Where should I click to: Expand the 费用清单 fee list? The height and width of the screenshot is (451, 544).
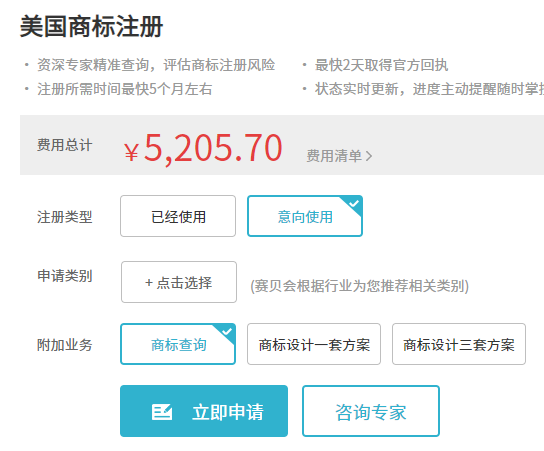(339, 156)
